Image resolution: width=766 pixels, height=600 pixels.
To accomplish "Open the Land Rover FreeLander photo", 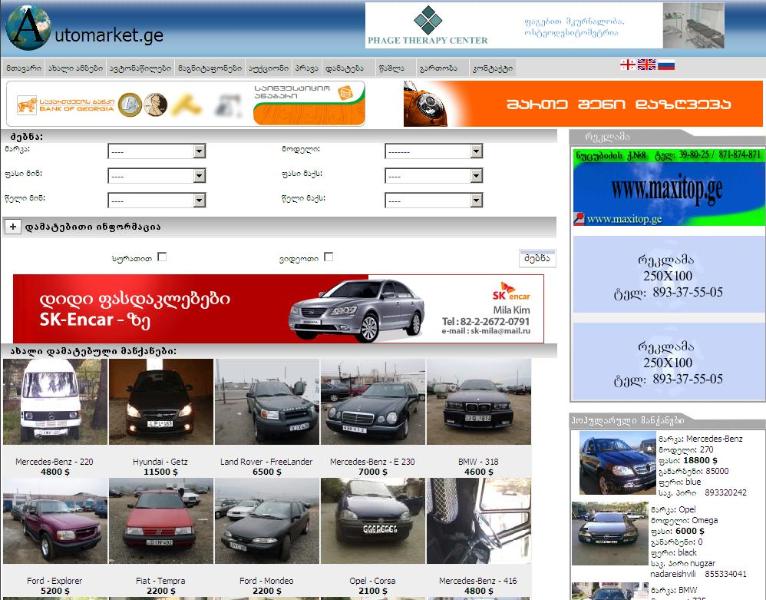I will click(x=267, y=402).
